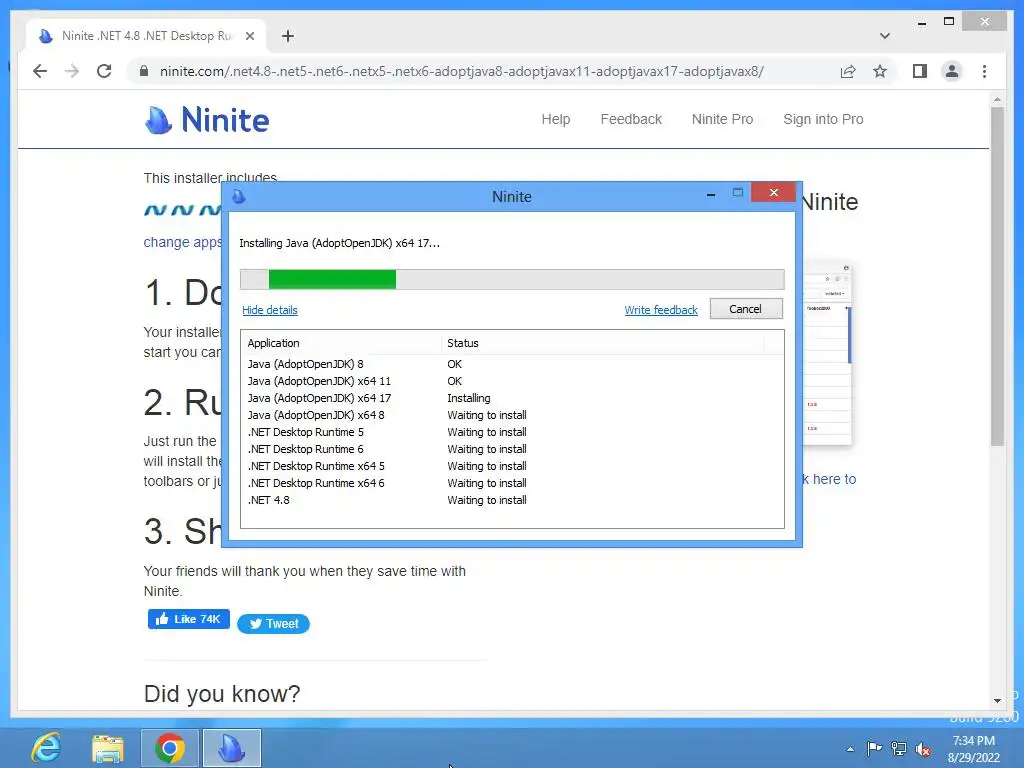Open the tab search chevron
Image resolution: width=1024 pixels, height=768 pixels.
click(884, 36)
